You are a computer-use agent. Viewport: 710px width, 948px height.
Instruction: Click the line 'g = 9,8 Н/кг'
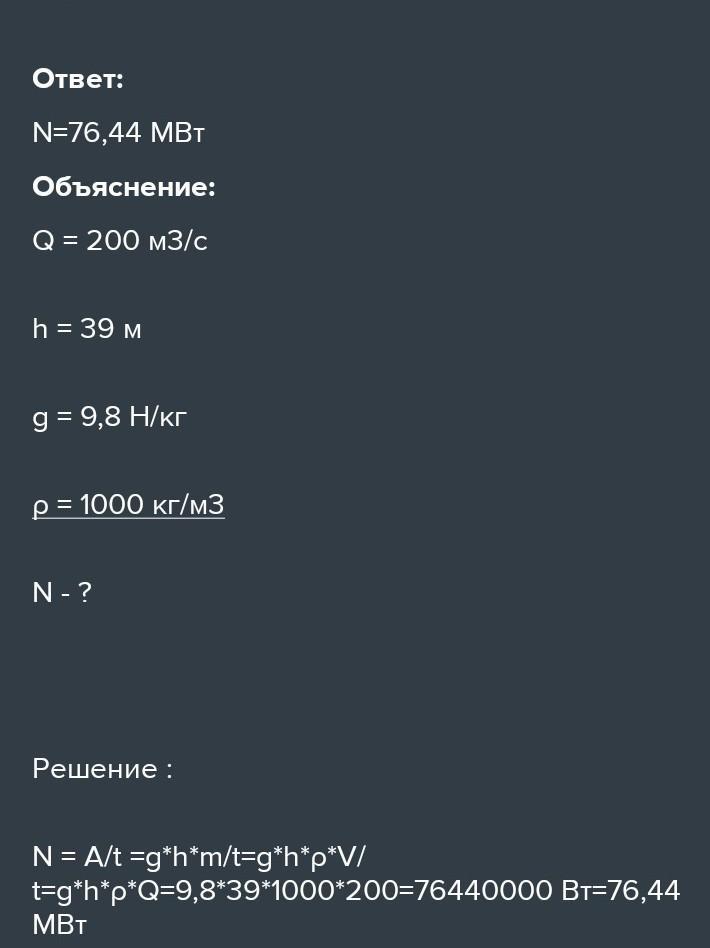(x=109, y=417)
